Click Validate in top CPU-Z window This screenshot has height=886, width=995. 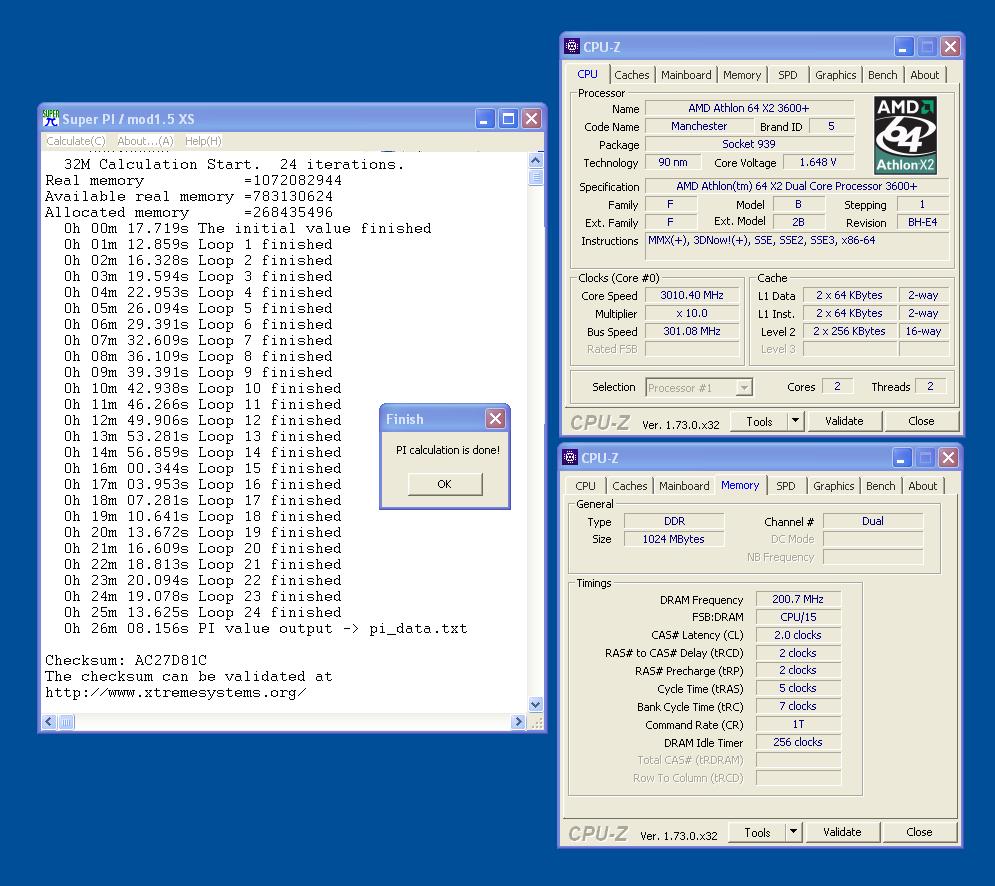844,421
